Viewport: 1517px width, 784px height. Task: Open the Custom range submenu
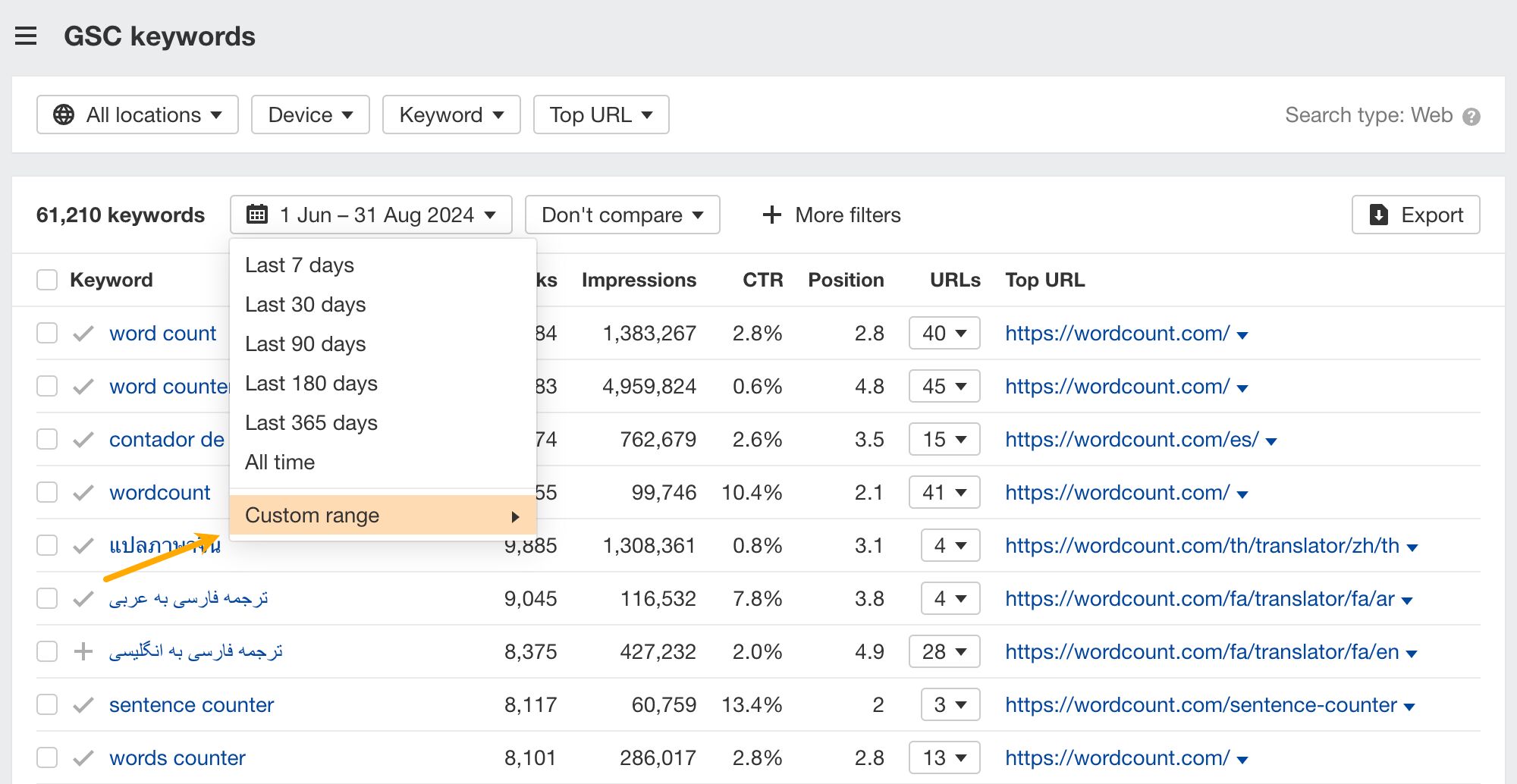click(x=382, y=516)
